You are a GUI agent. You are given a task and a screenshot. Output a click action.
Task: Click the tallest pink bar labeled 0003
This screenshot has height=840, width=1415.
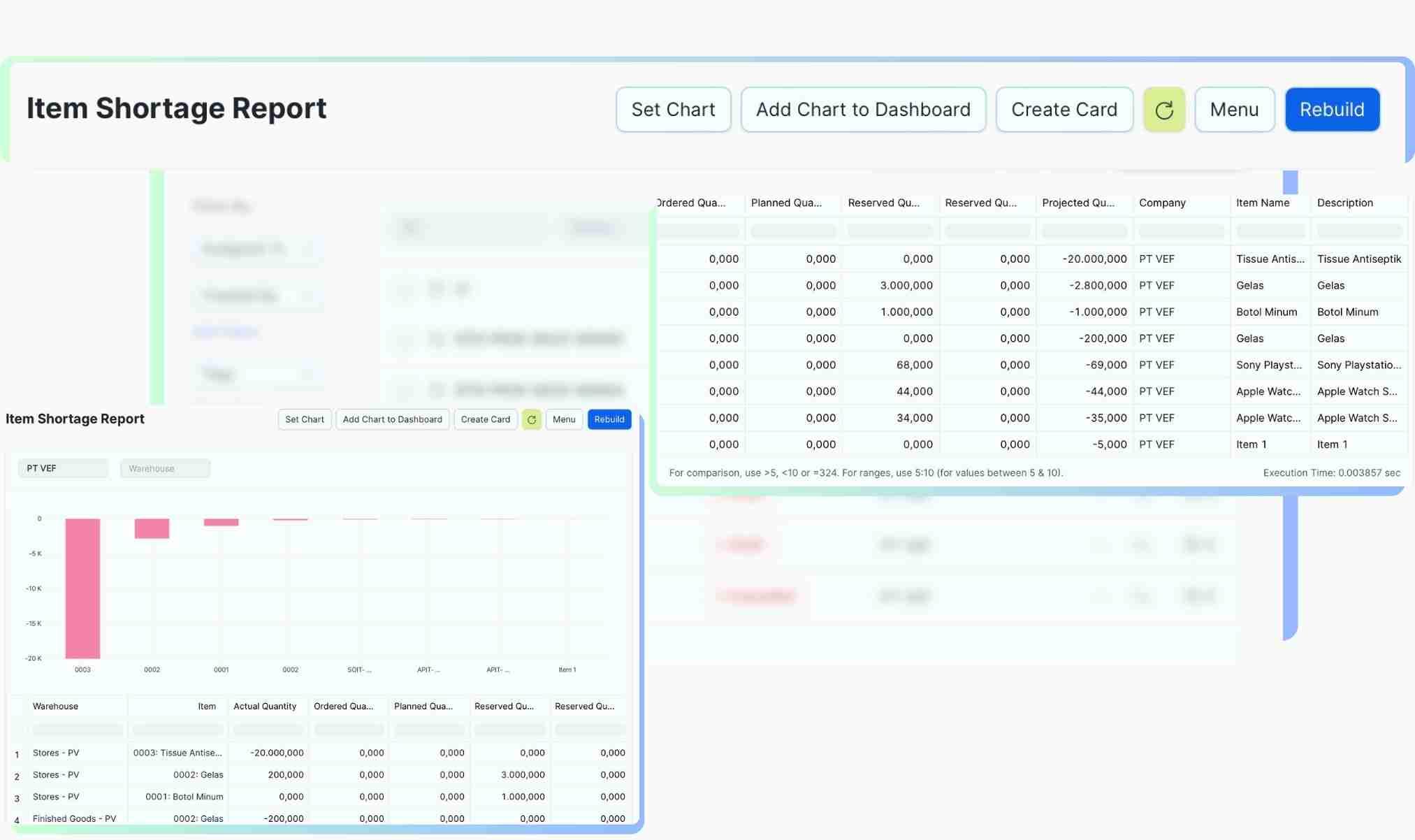[x=82, y=588]
